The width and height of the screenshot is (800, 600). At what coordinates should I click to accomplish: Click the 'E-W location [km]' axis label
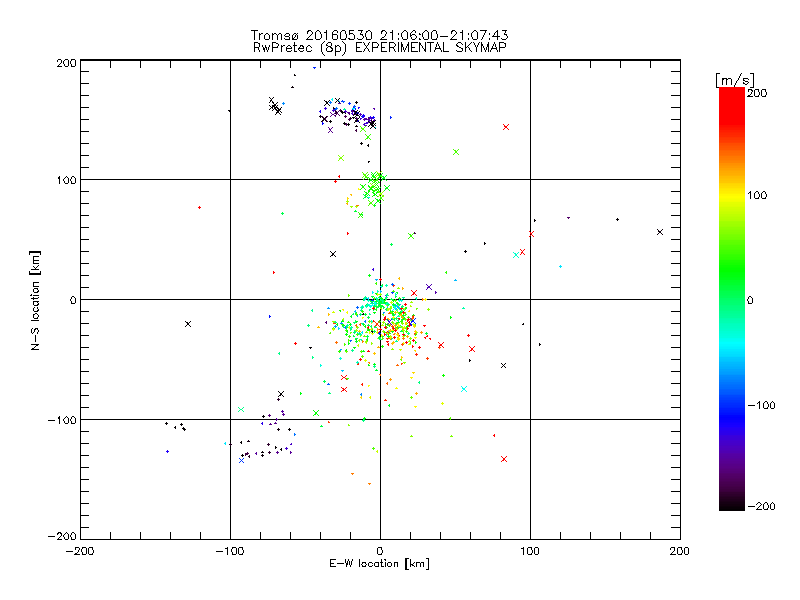coord(380,564)
